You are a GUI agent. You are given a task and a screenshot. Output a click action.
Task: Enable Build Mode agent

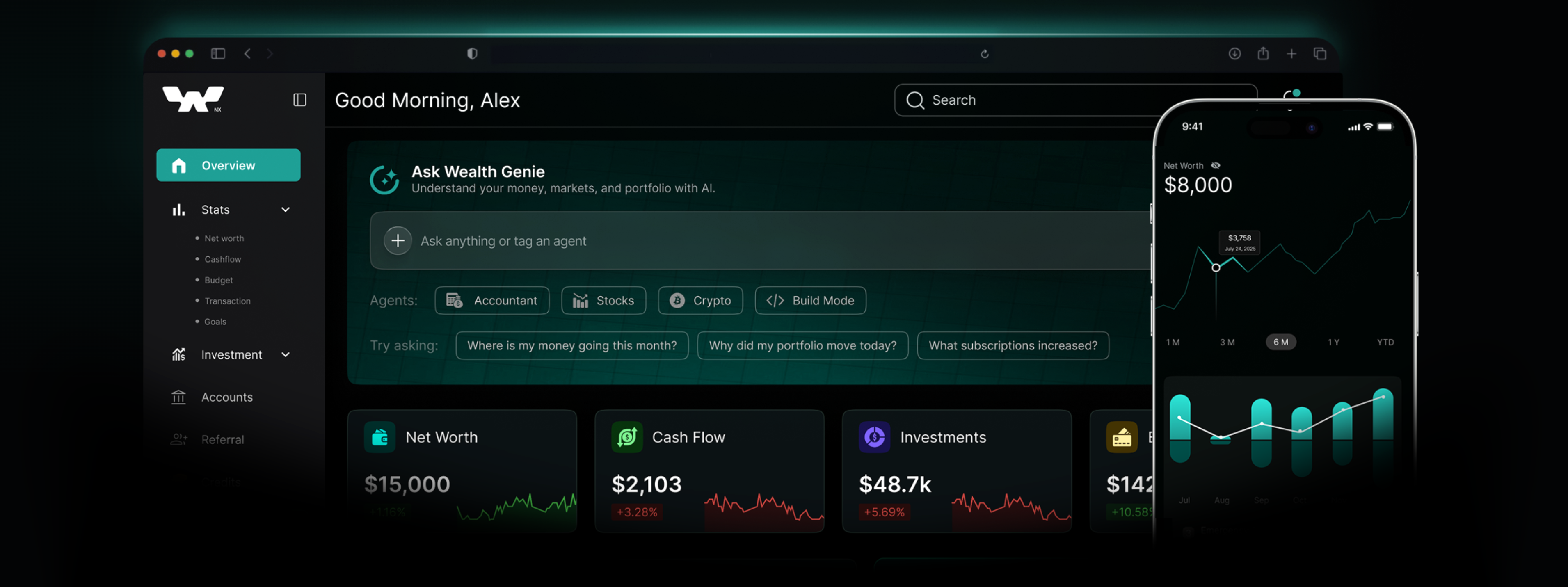pos(810,300)
